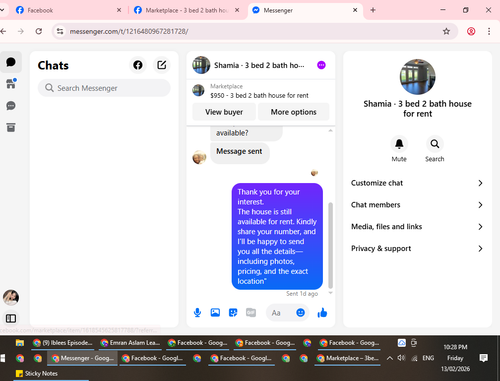
Task: Open a new browser tab
Action: click(x=373, y=10)
